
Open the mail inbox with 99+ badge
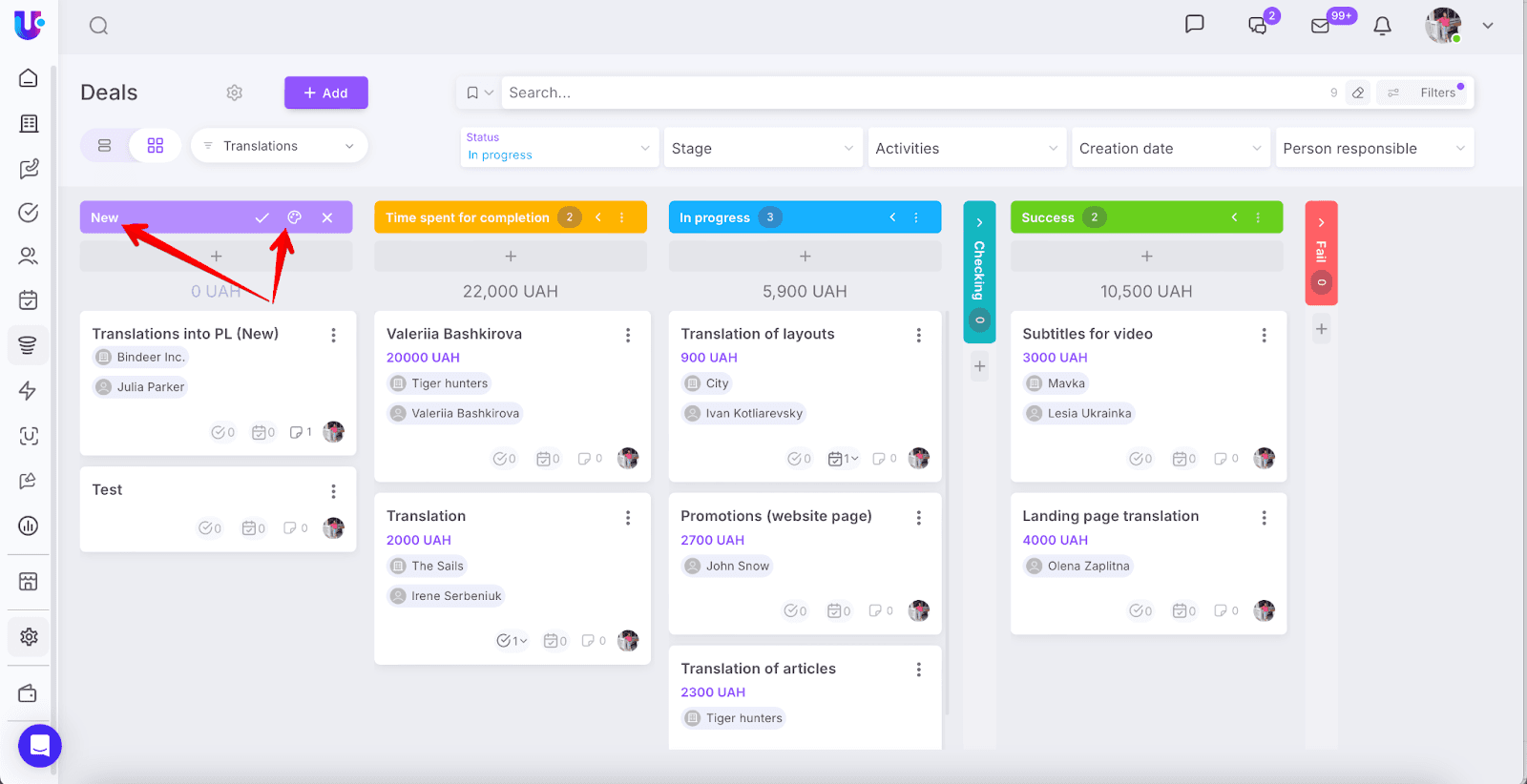point(1321,26)
